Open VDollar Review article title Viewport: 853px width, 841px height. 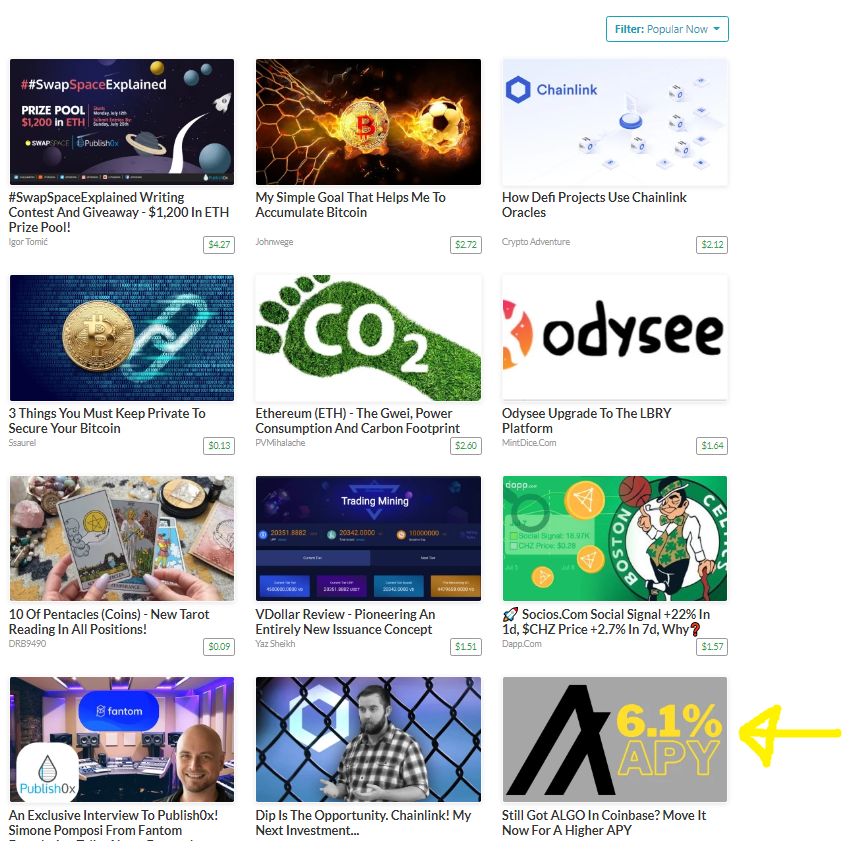(345, 621)
